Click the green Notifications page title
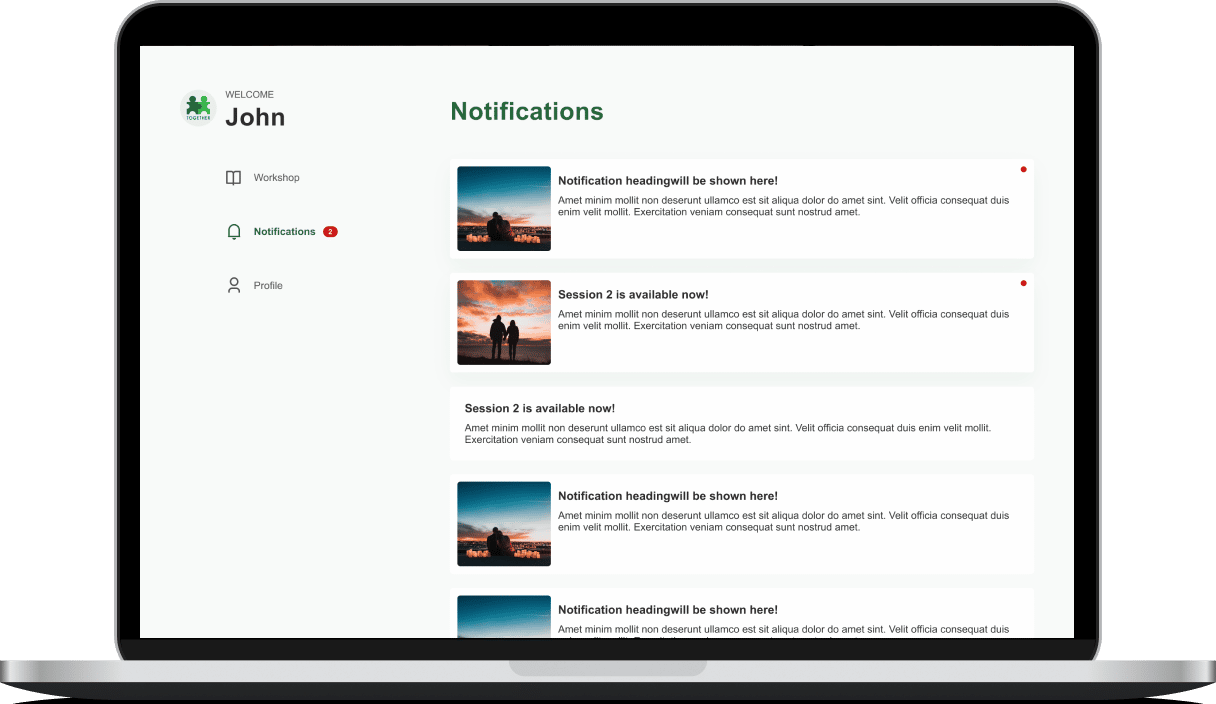This screenshot has height=704, width=1216. click(x=527, y=111)
